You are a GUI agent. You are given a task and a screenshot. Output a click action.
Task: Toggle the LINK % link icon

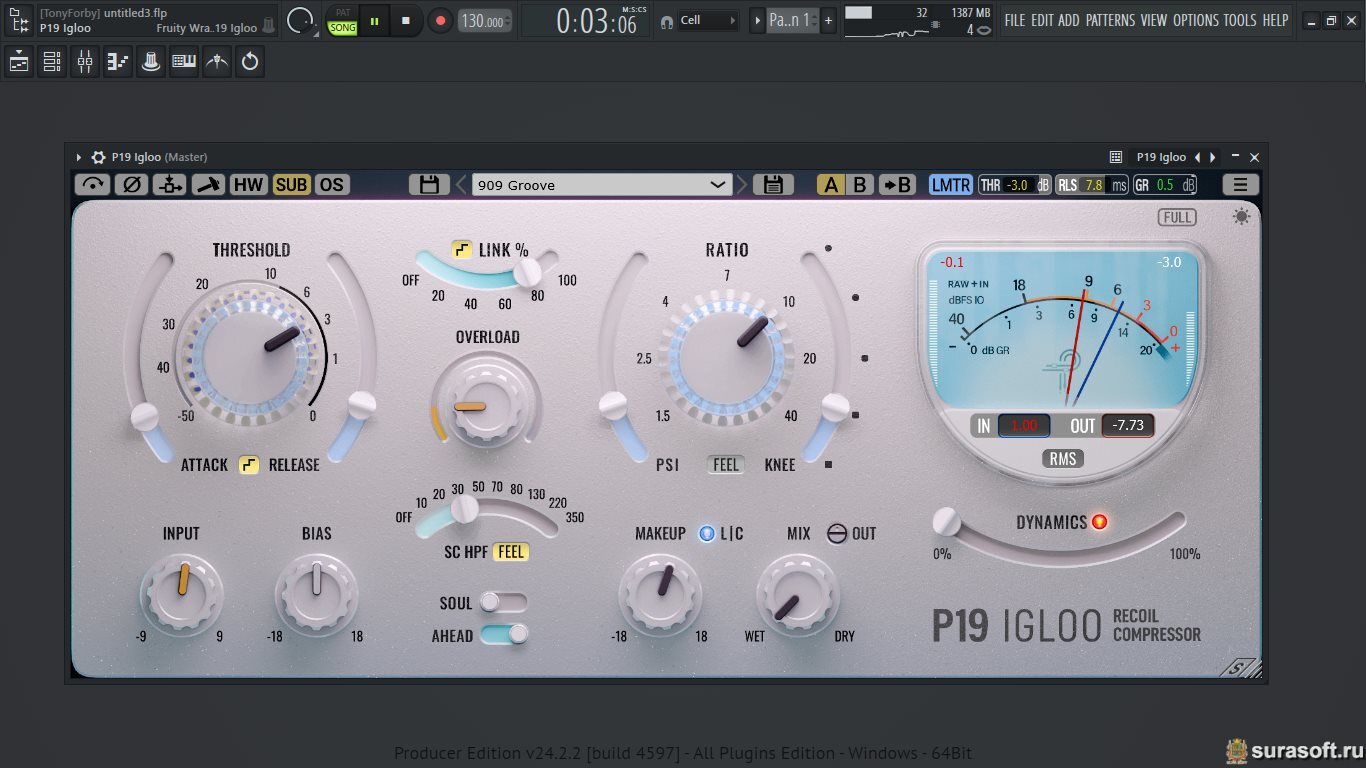click(x=462, y=249)
